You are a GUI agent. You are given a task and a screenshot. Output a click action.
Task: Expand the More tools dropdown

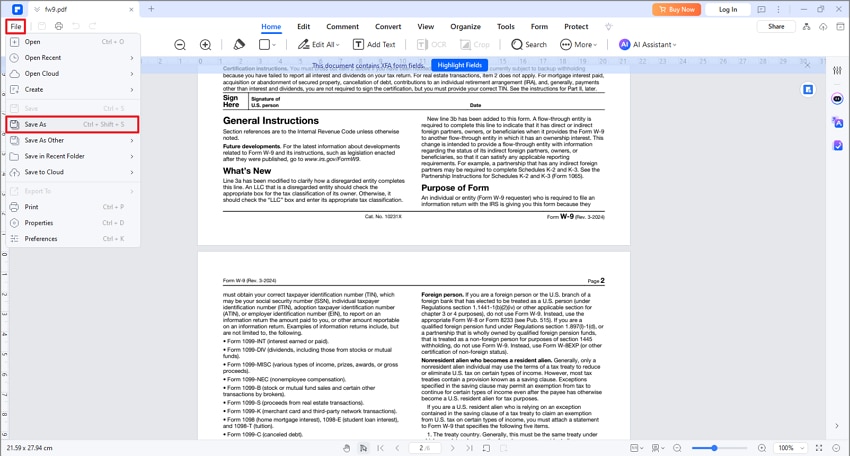pyautogui.click(x=578, y=44)
